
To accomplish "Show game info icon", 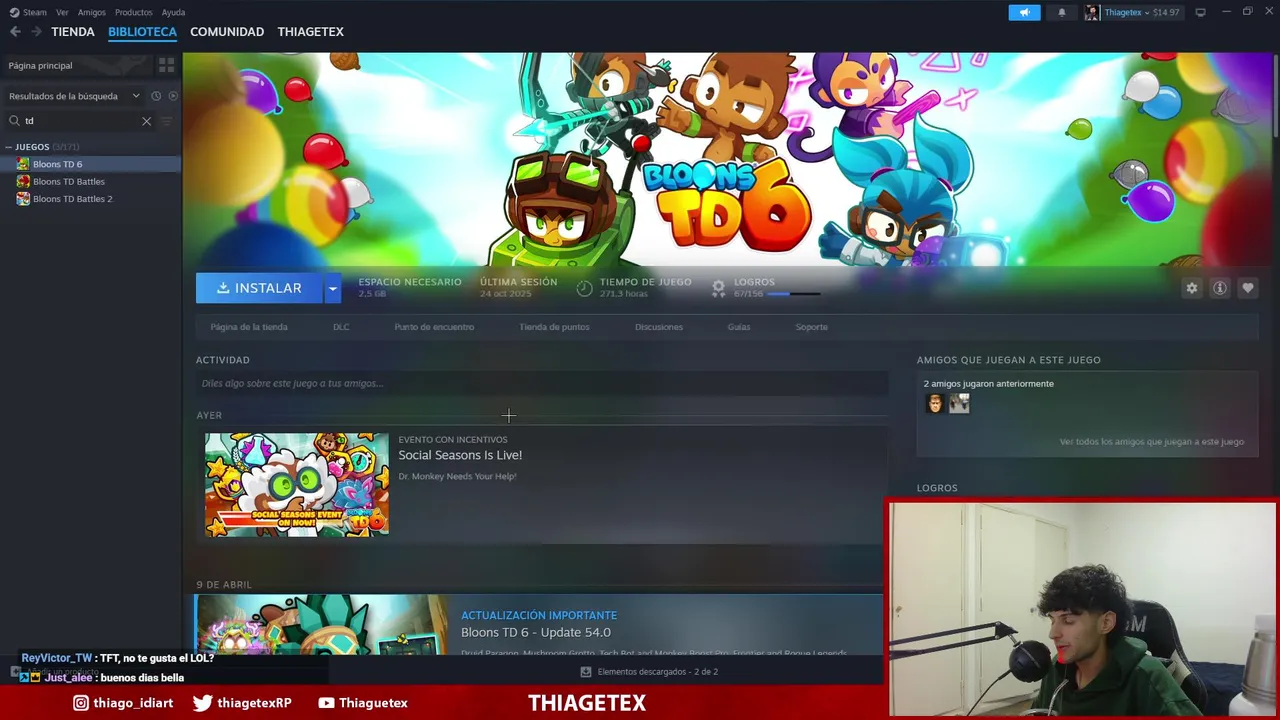I will click(1219, 288).
